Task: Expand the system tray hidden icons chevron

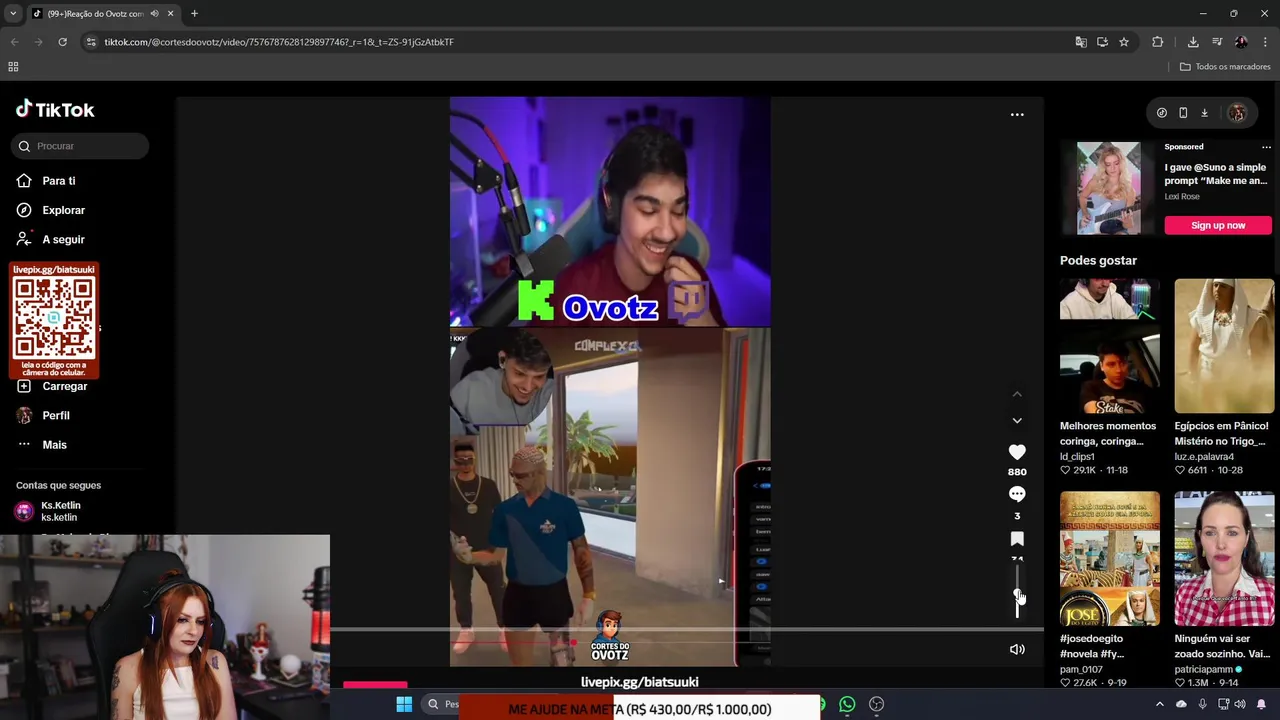Action: coord(1160,705)
